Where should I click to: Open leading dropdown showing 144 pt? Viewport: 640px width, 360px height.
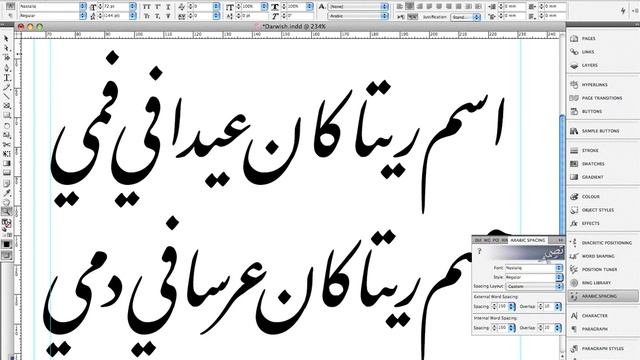click(133, 16)
